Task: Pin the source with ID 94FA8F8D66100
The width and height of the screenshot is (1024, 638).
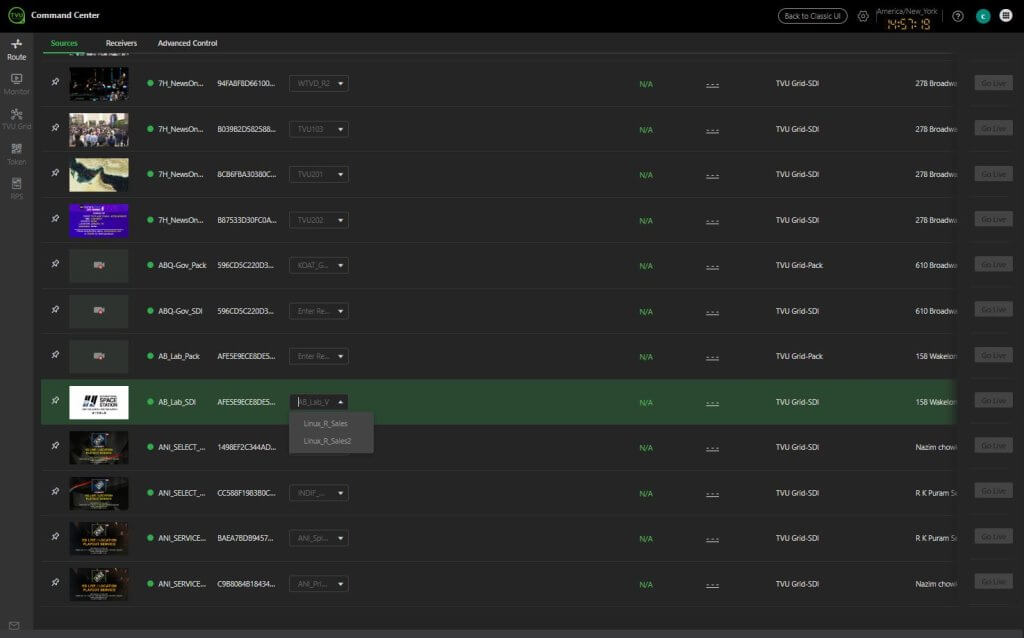Action: click(x=55, y=82)
